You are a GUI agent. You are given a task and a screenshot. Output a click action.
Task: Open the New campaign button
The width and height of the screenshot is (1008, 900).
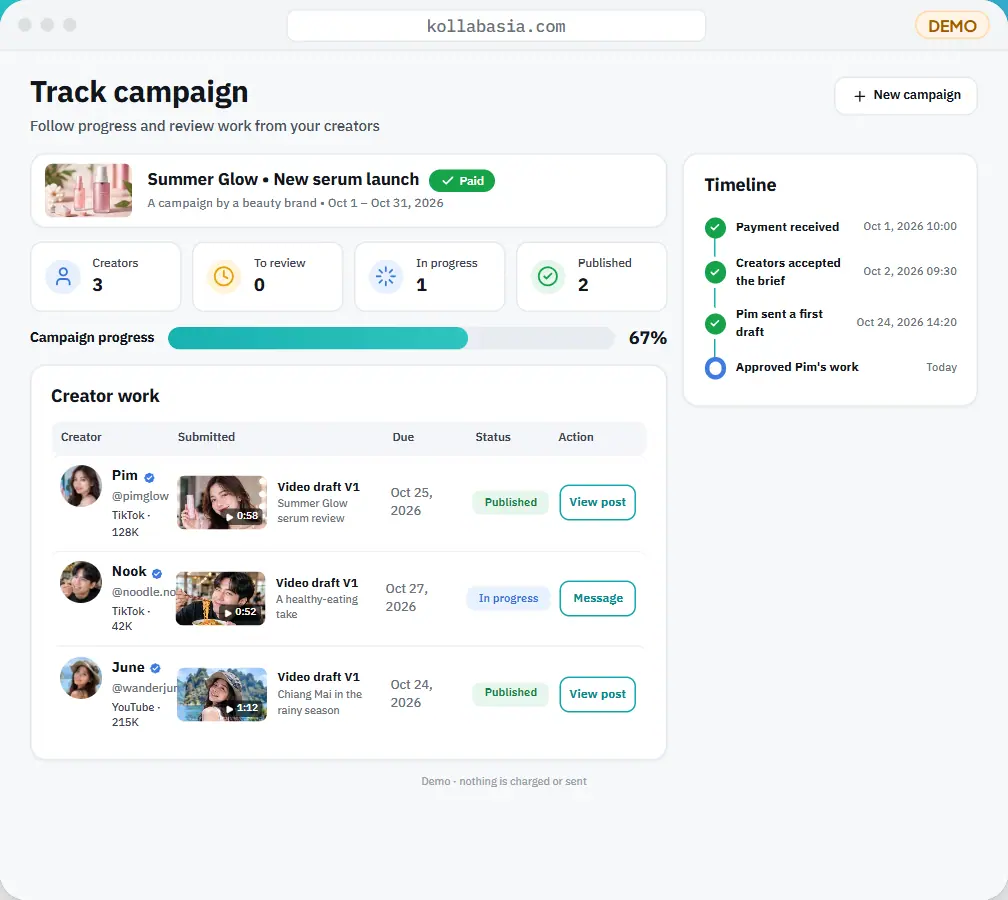pyautogui.click(x=906, y=96)
